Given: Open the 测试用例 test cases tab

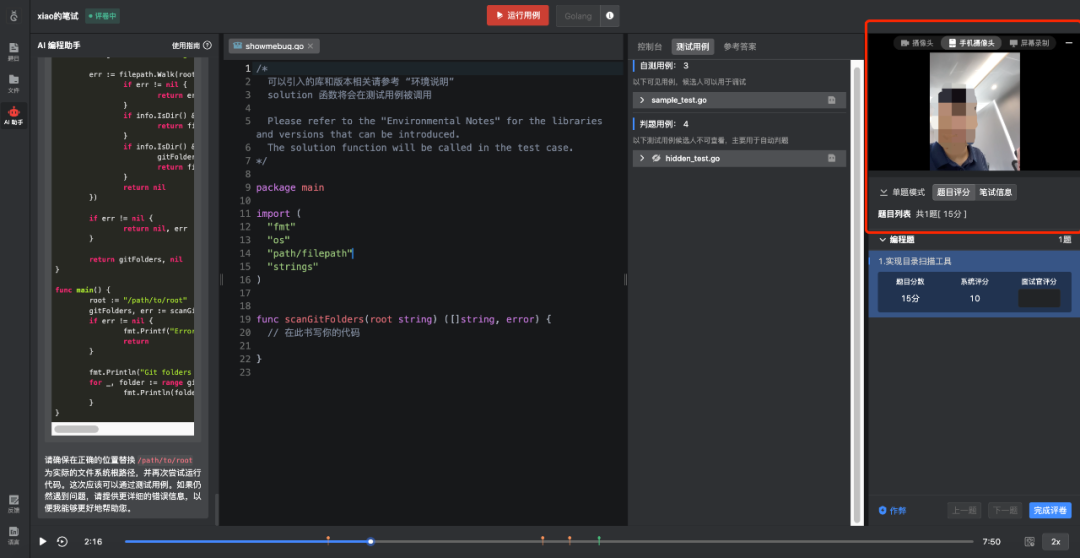Looking at the screenshot, I should 692,47.
